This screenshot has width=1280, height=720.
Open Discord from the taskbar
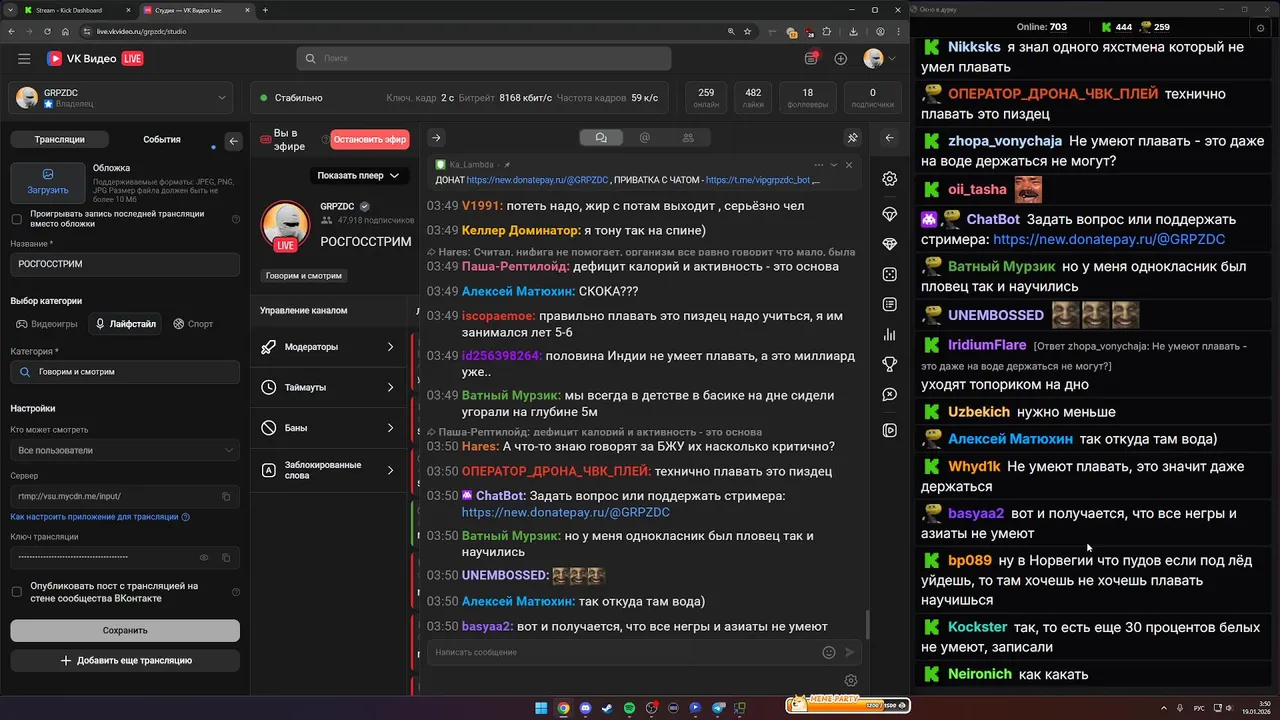[585, 708]
